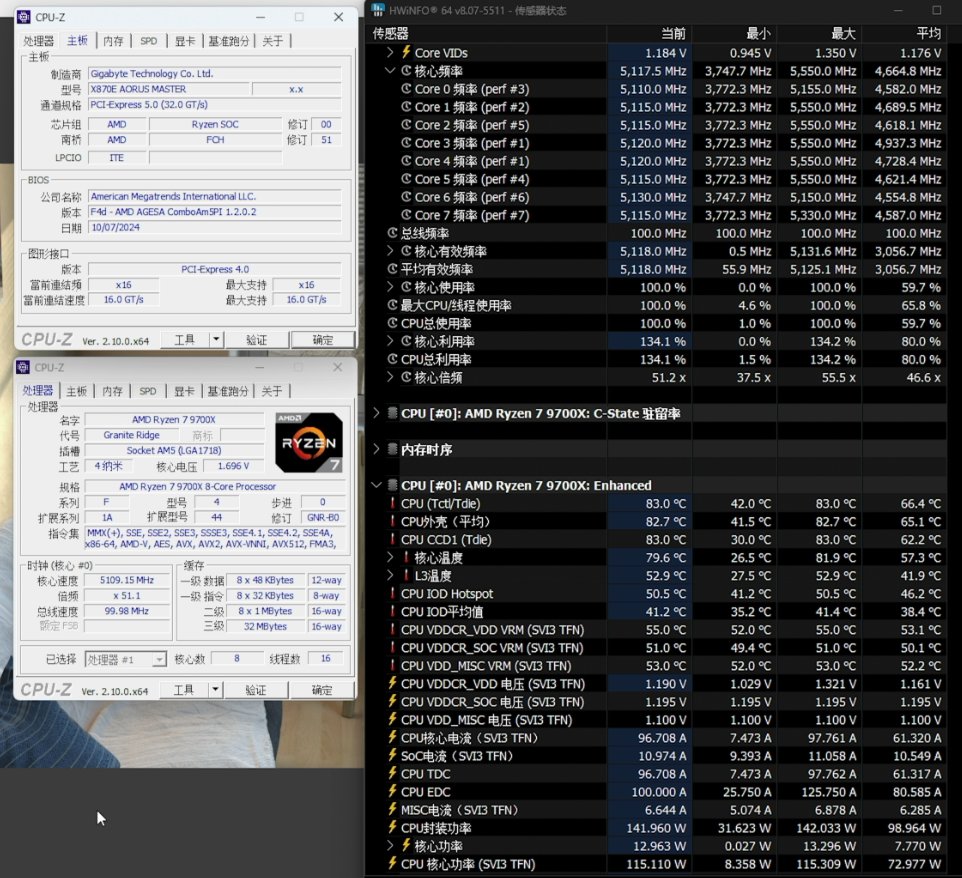962x878 pixels.
Task: Switch to 内存 tab in top CPU-Z
Action: pos(113,41)
